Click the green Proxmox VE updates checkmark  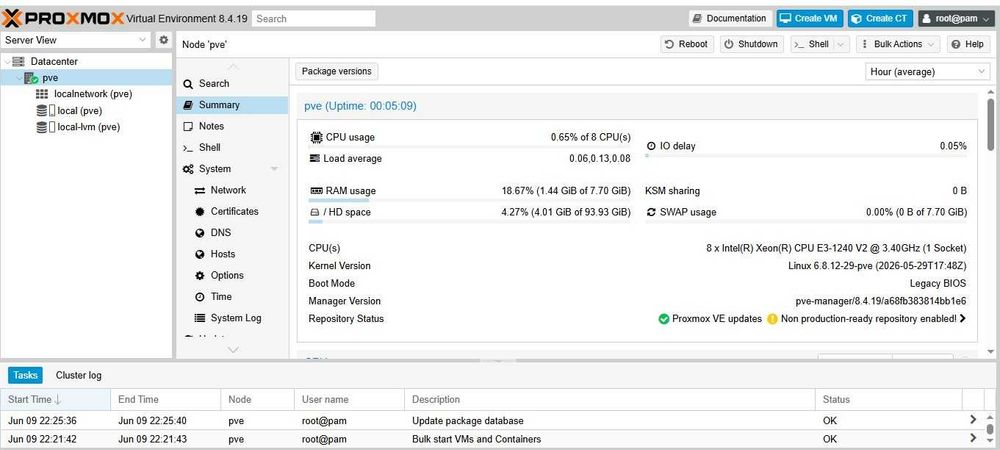(663, 319)
